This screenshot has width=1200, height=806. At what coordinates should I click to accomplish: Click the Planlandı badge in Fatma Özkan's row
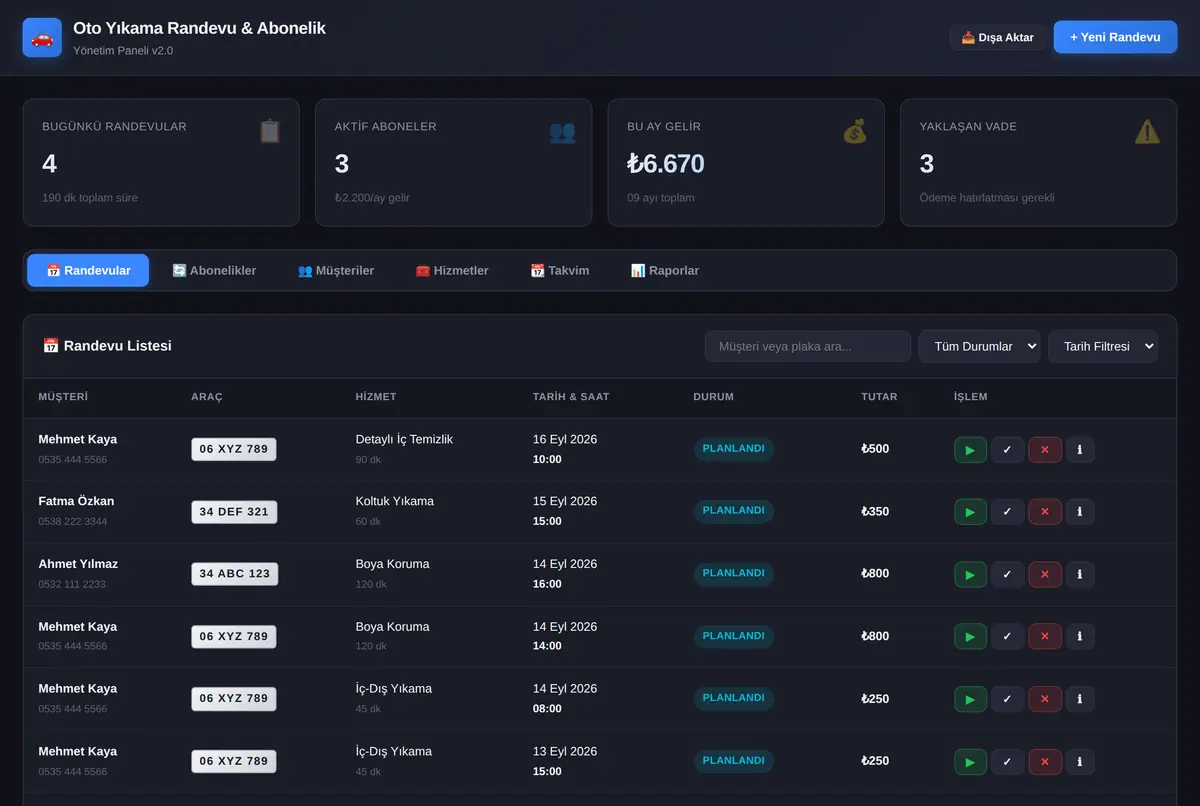click(733, 511)
